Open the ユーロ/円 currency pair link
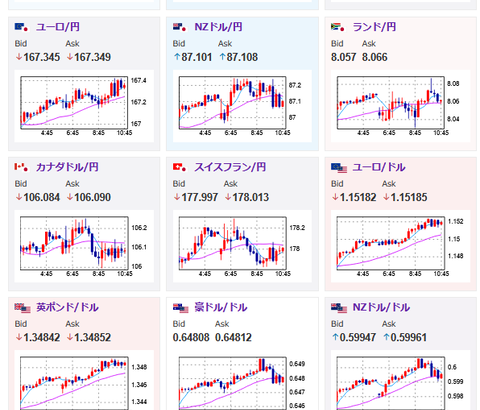Viewport: 480px width, 410px height. click(58, 27)
